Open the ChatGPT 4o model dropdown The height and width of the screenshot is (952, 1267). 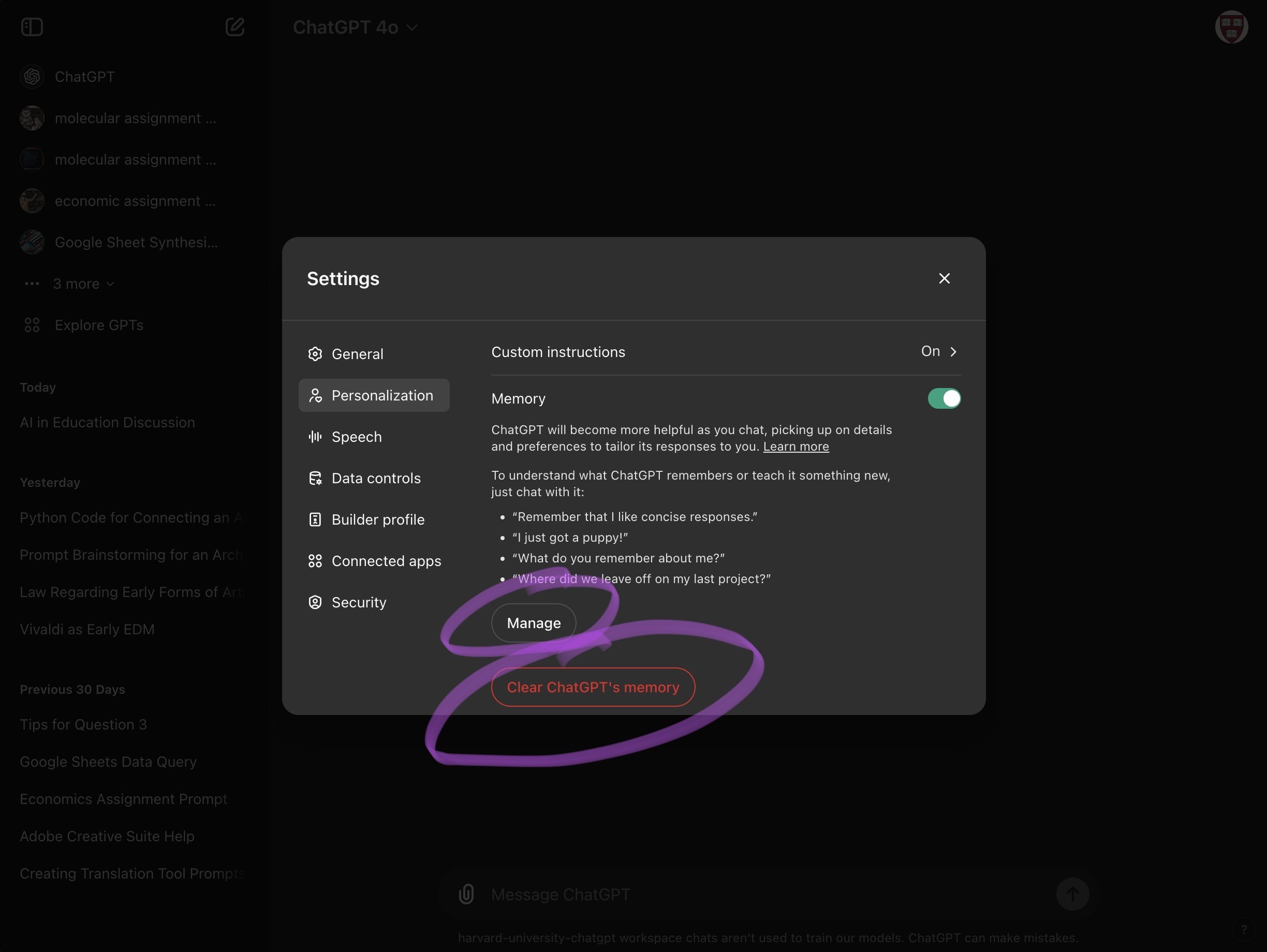(x=355, y=27)
